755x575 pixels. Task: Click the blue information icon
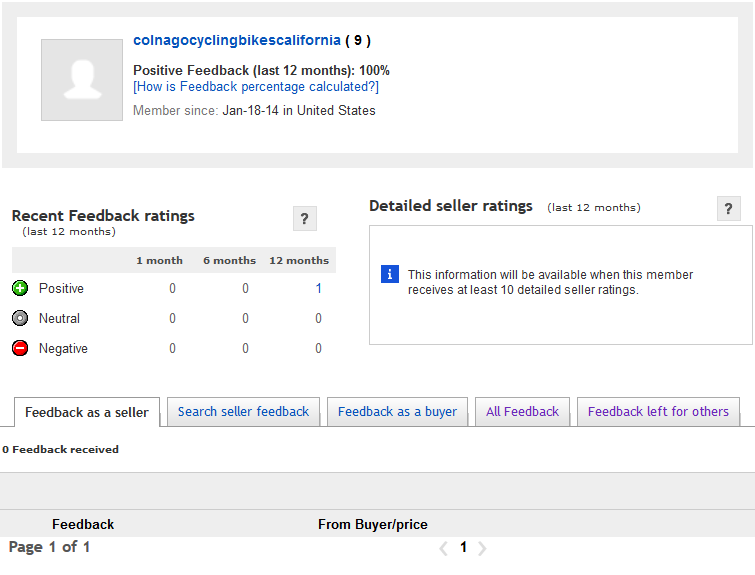pos(390,274)
